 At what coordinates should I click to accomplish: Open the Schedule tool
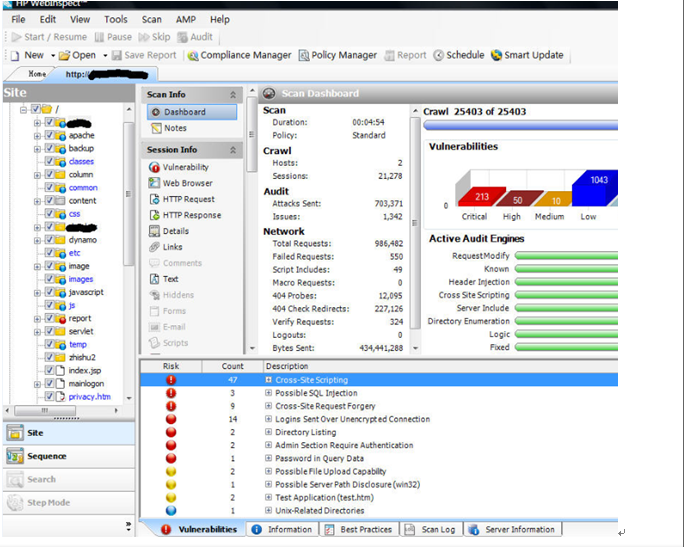[x=458, y=55]
